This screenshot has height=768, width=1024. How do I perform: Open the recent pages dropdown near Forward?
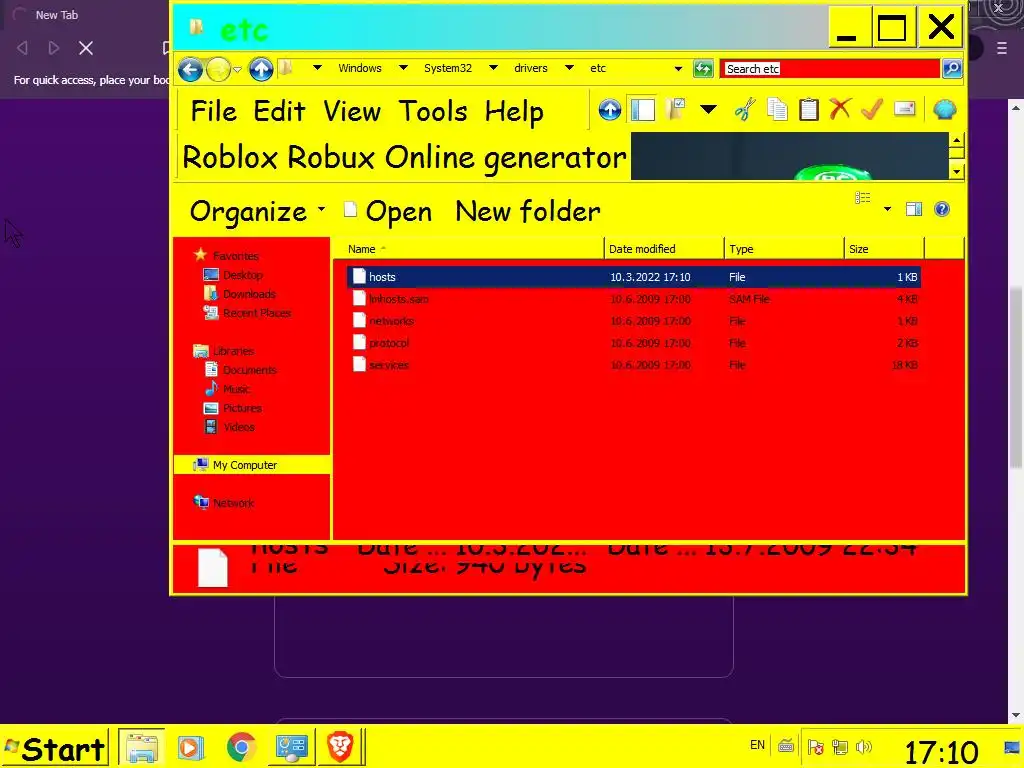[x=237, y=70]
